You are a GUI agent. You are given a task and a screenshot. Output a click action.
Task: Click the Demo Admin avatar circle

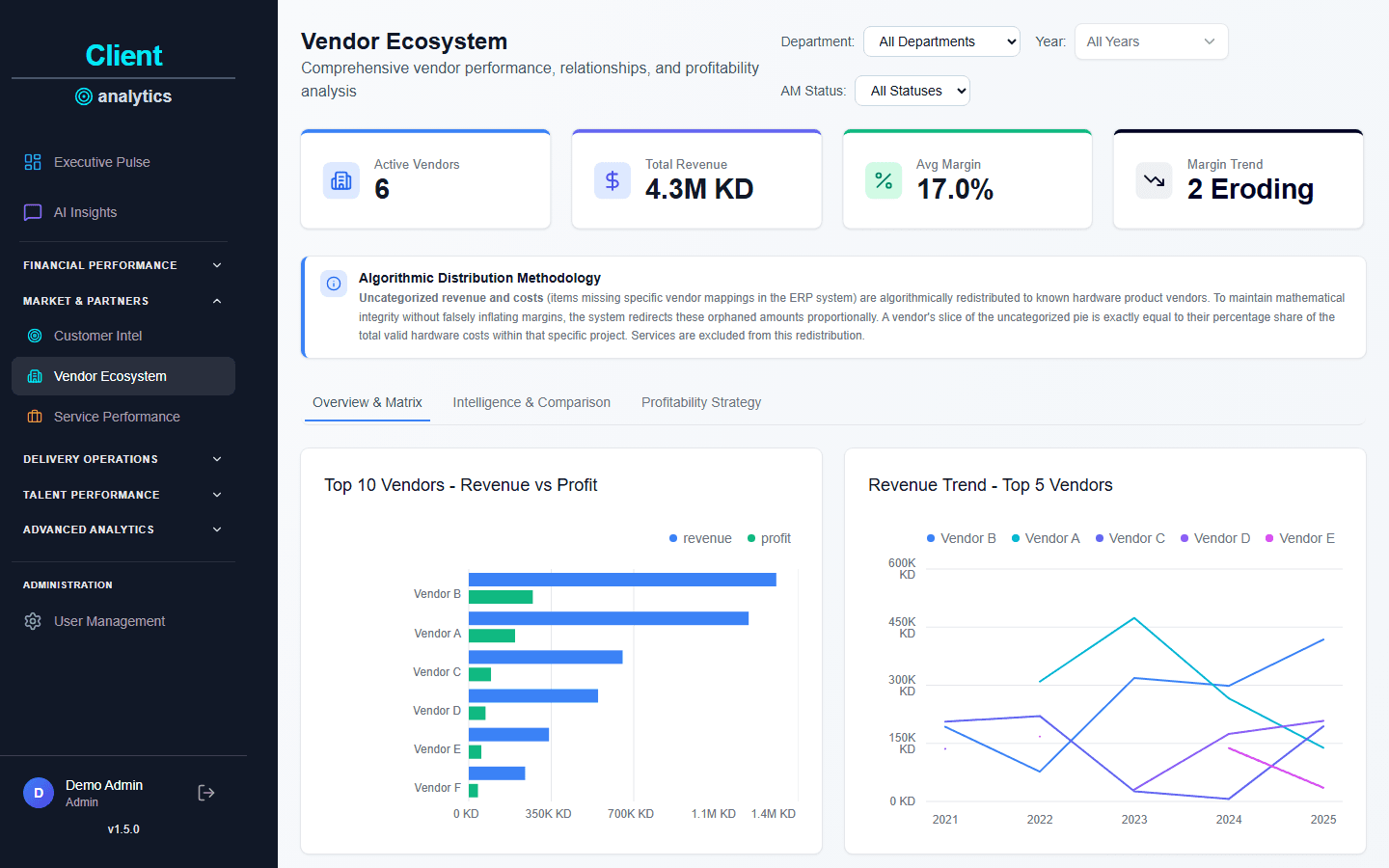pyautogui.click(x=39, y=793)
